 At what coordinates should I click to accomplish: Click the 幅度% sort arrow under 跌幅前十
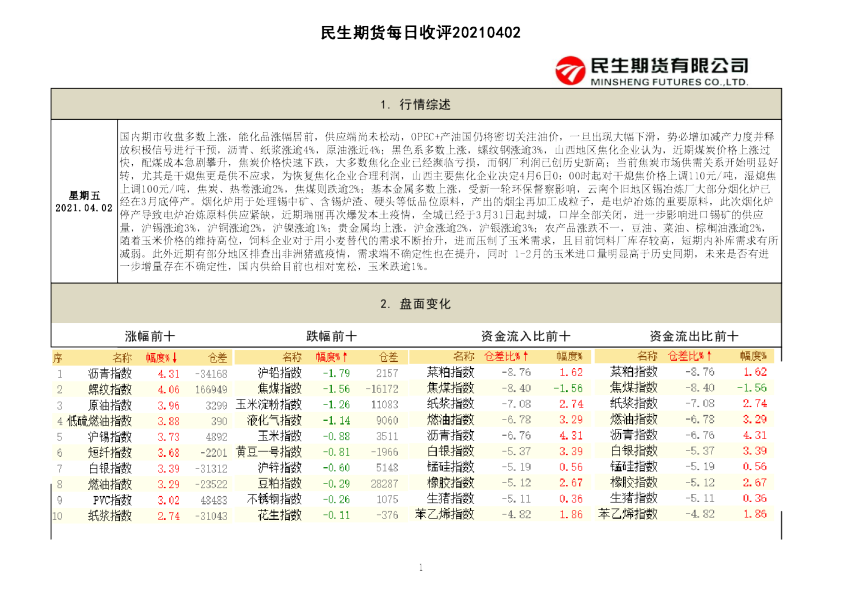(345, 356)
